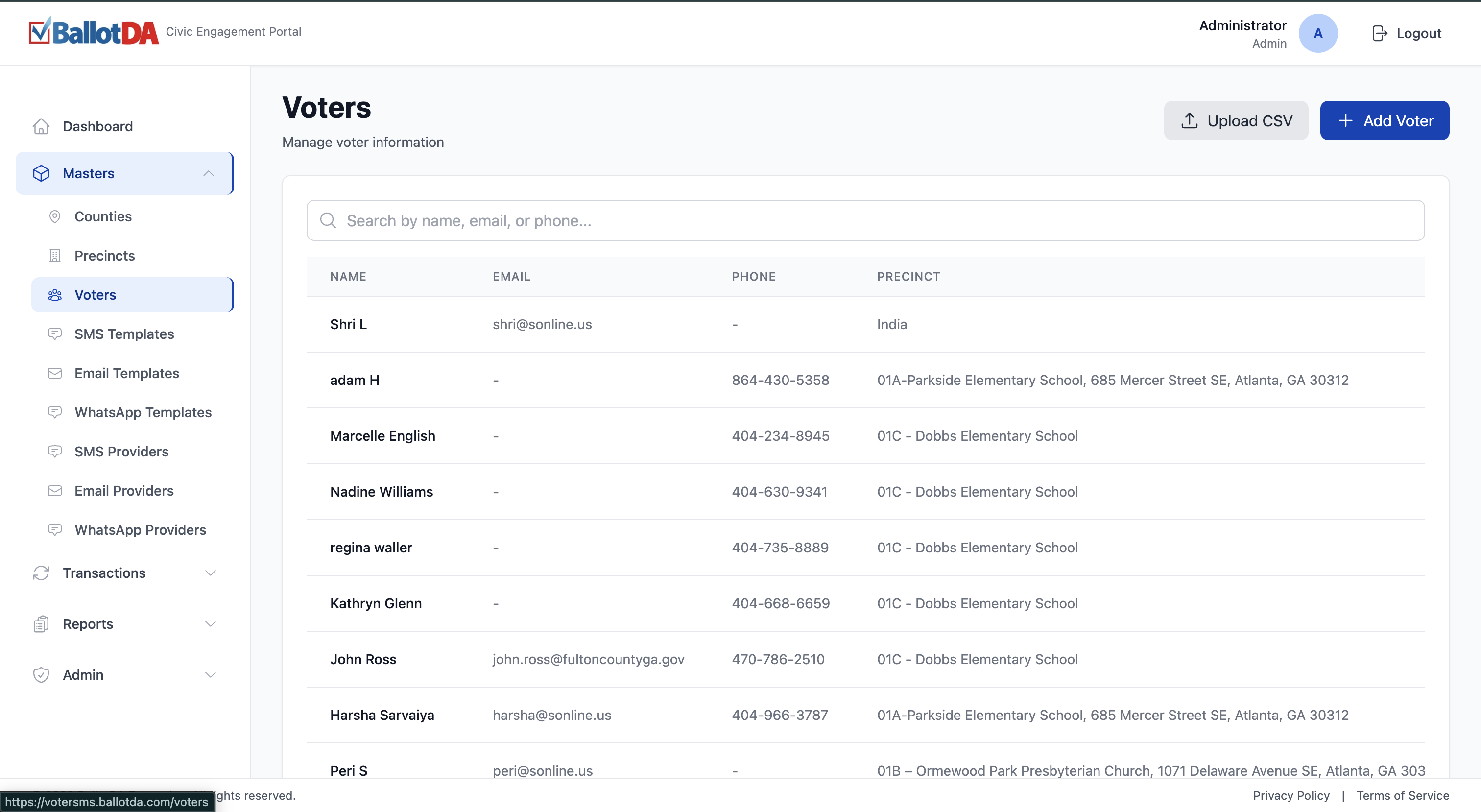1481x812 pixels.
Task: Expand the Reports section chevron
Action: point(211,623)
